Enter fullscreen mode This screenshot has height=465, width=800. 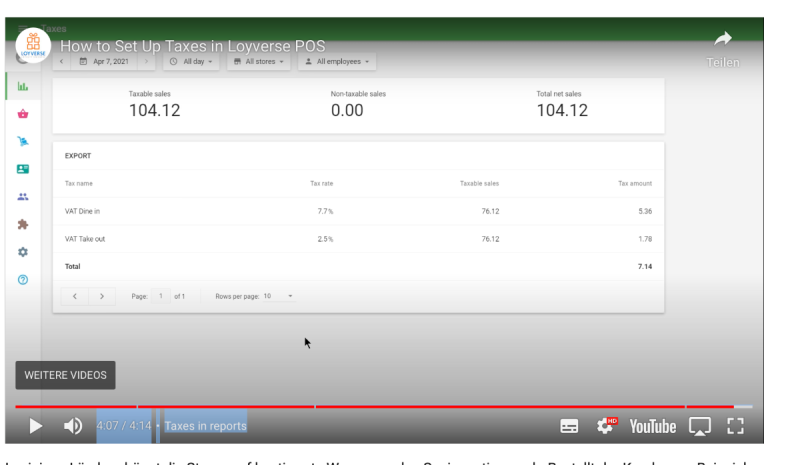click(736, 426)
